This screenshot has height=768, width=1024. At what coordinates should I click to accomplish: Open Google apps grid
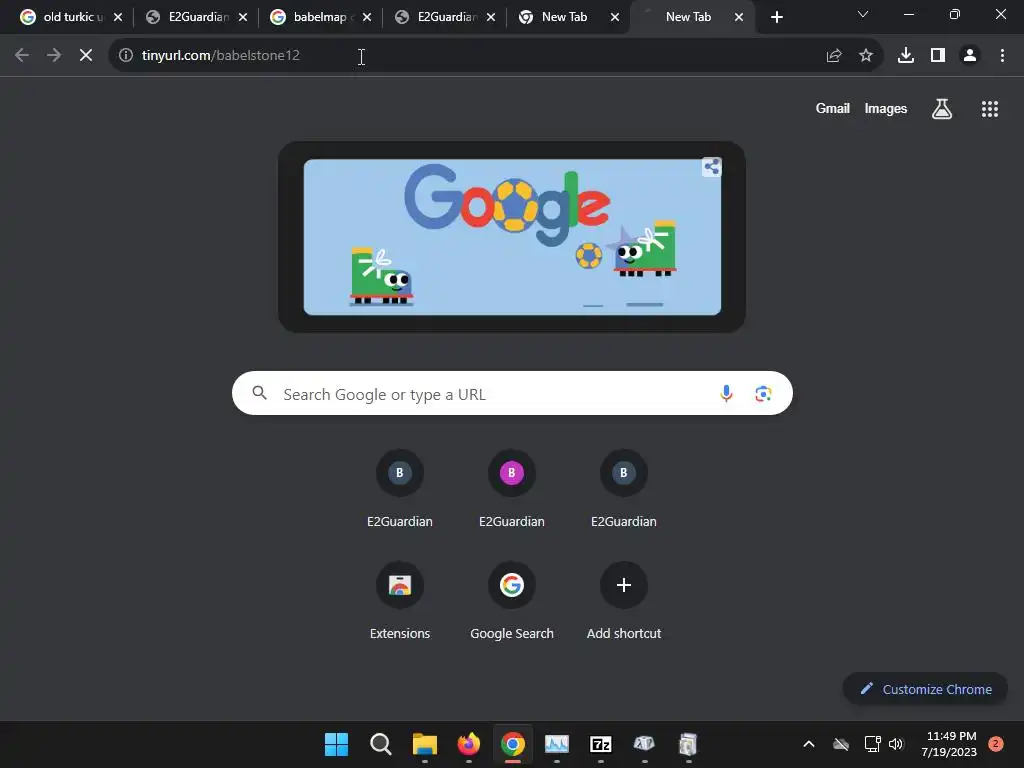click(x=990, y=109)
